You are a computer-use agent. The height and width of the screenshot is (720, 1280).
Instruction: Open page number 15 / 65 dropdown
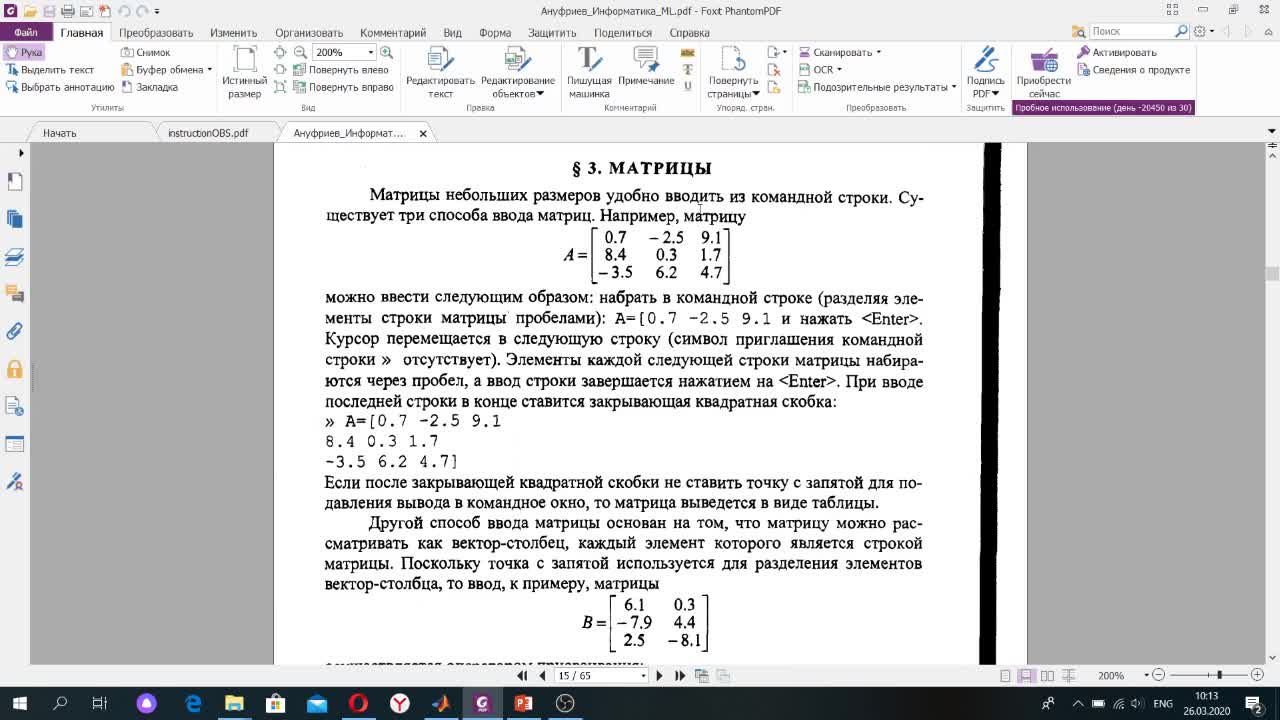[643, 676]
